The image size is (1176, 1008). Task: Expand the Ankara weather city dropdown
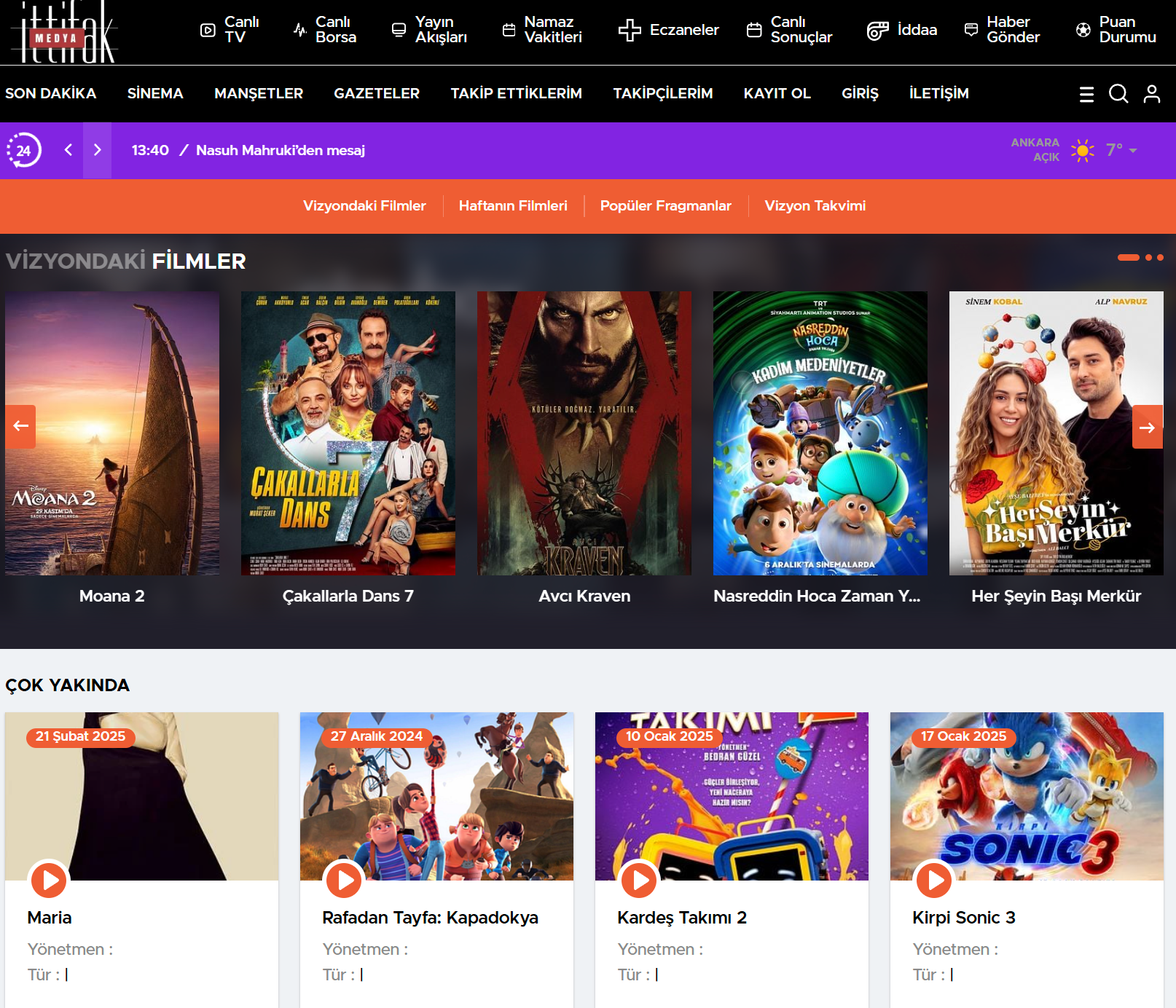pyautogui.click(x=1133, y=150)
